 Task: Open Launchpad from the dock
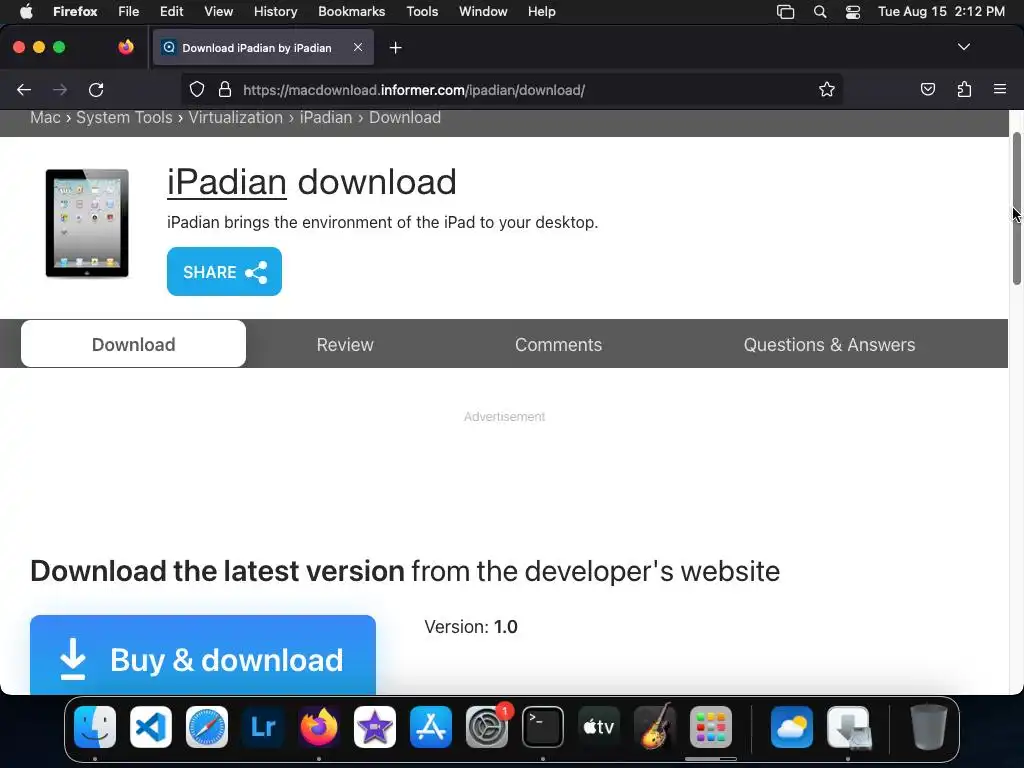click(711, 727)
